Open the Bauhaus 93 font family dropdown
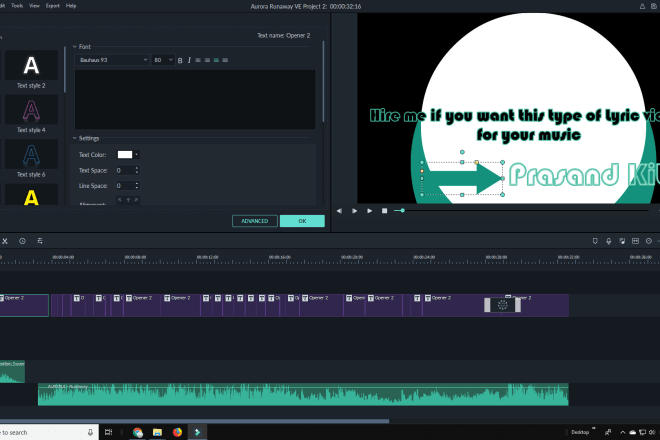Image resolution: width=660 pixels, height=440 pixels. 112,60
